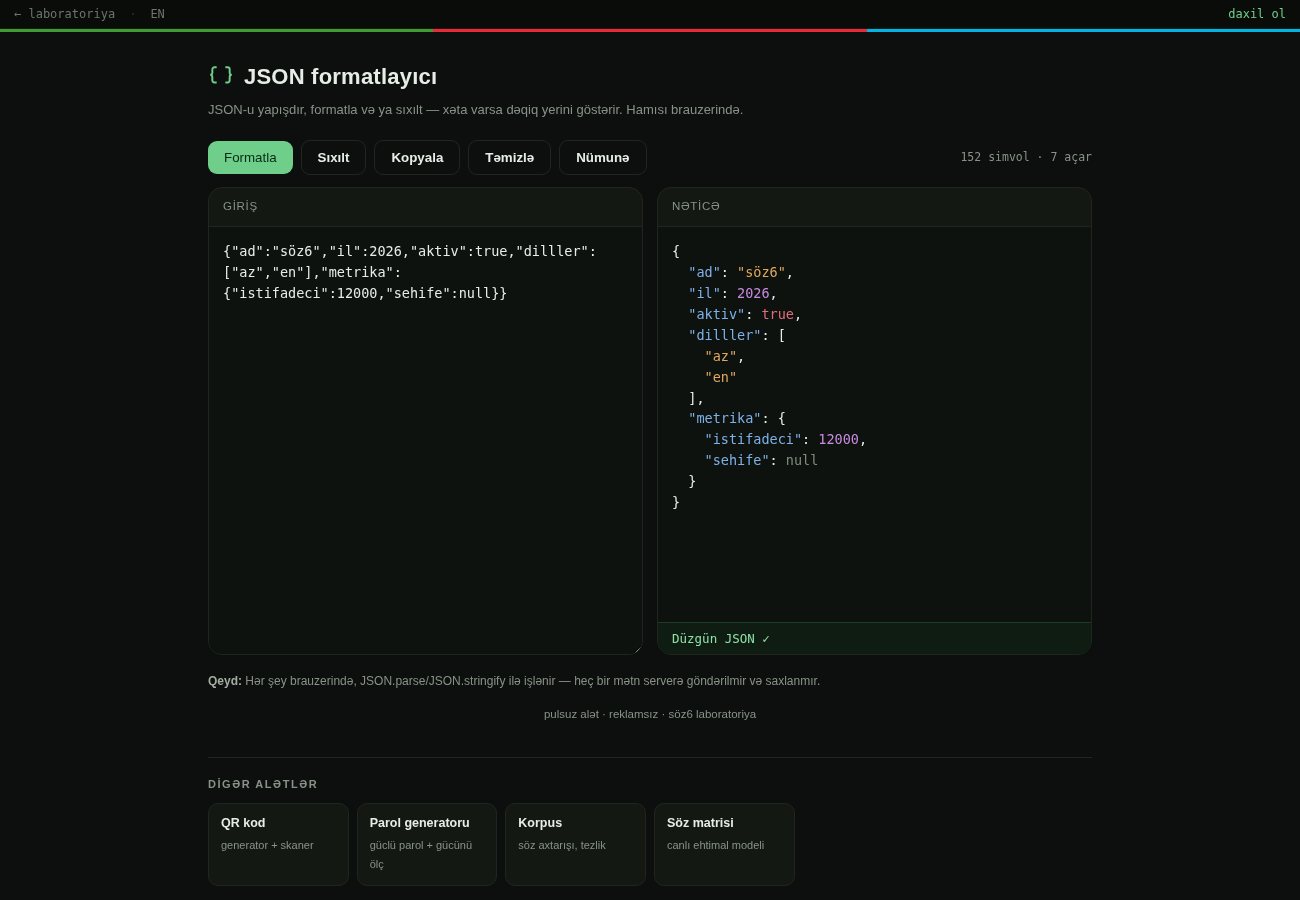This screenshot has width=1300, height=900.
Task: Load a sample with the Nümunə button
Action: pyautogui.click(x=603, y=157)
